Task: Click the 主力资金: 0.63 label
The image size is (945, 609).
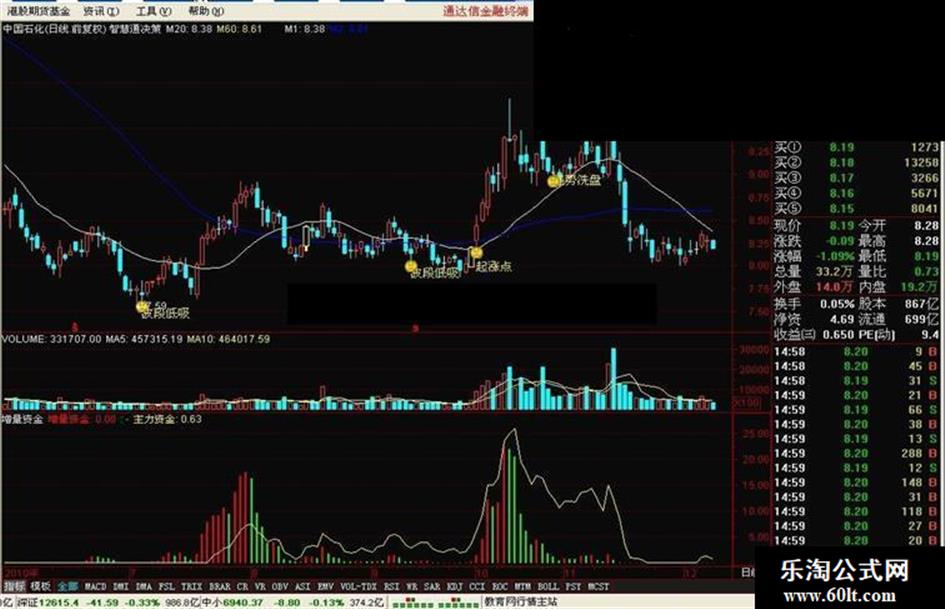Action: 168,419
